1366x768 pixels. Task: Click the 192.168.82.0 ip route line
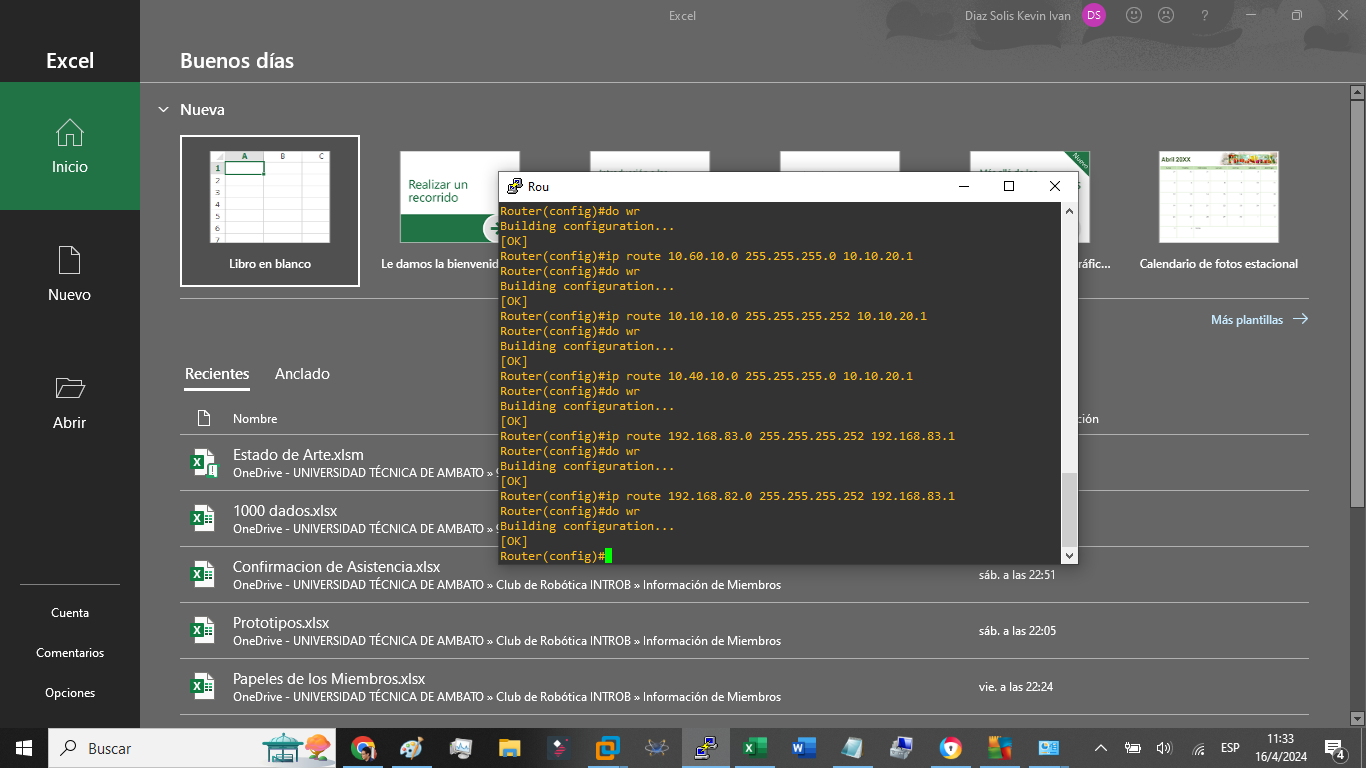click(x=727, y=496)
